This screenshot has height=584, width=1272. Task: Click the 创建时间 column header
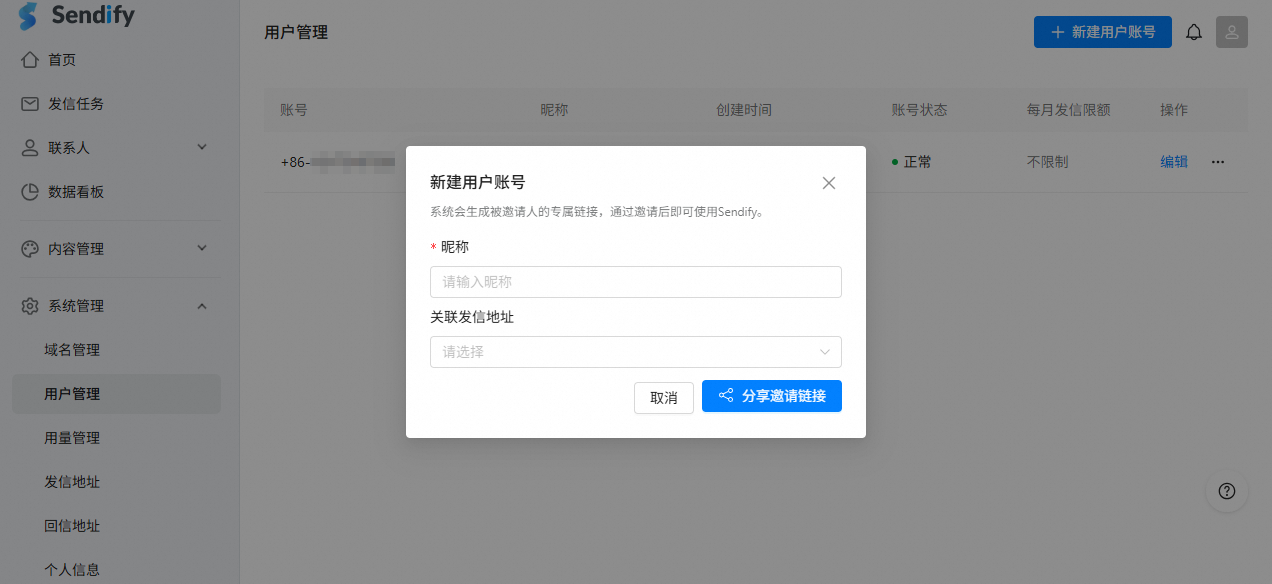pos(744,110)
